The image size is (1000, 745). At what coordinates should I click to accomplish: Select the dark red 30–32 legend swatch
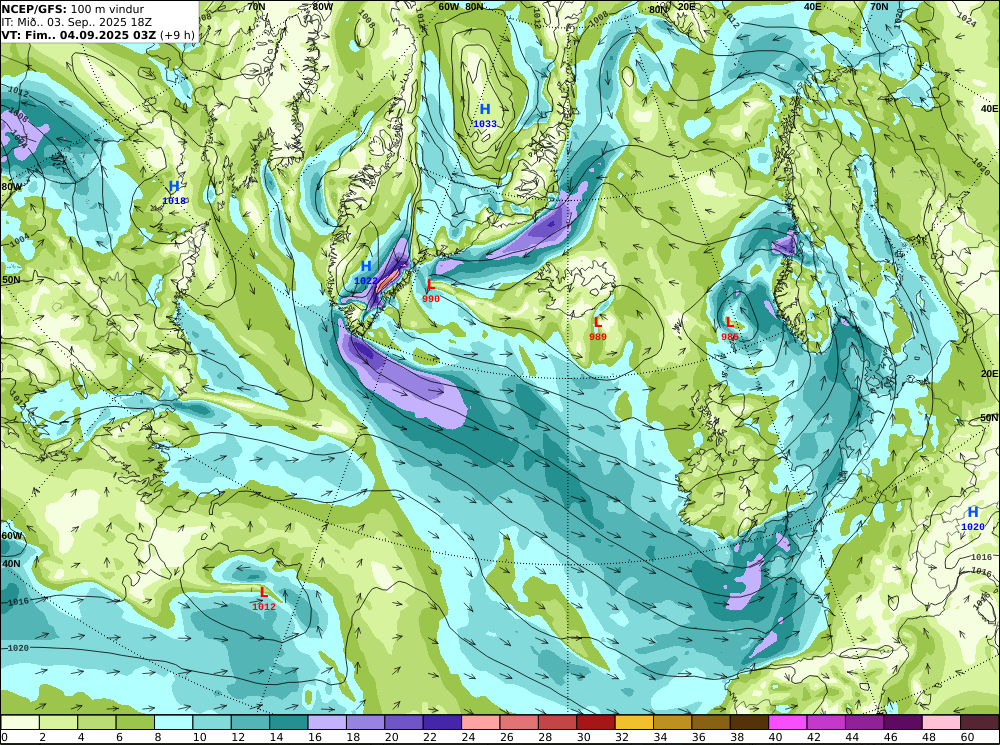[x=596, y=722]
